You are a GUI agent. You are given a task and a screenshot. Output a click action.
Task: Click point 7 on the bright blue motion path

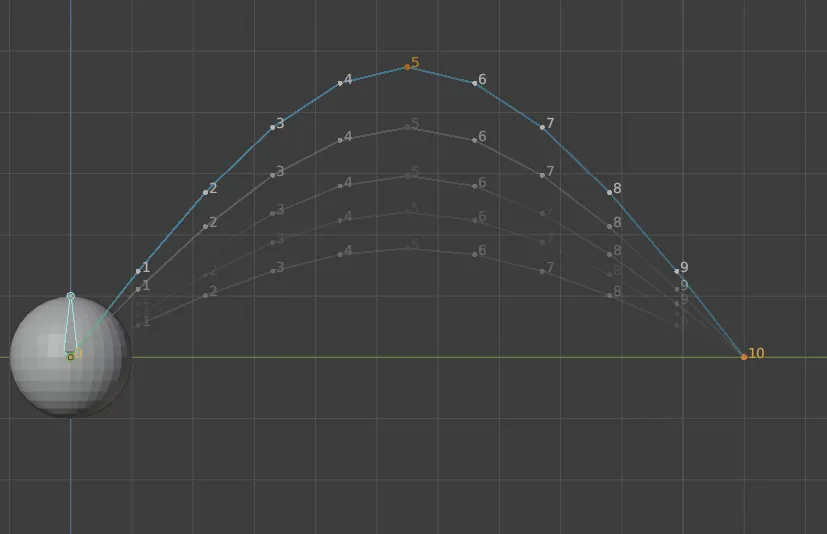coord(542,127)
